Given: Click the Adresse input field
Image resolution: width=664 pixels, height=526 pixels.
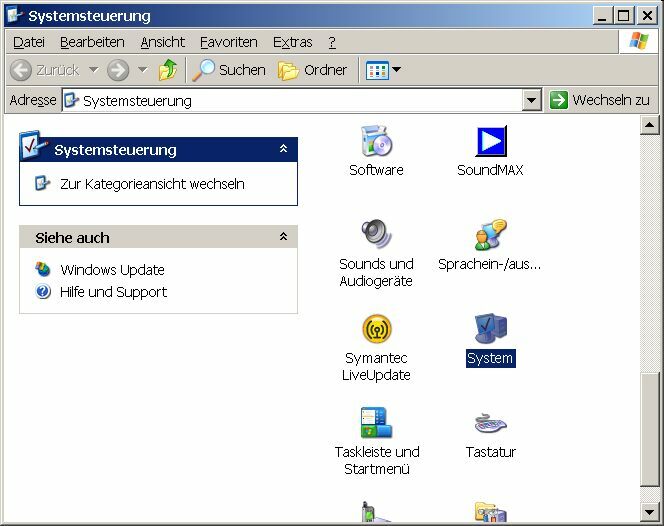Looking at the screenshot, I should point(292,101).
